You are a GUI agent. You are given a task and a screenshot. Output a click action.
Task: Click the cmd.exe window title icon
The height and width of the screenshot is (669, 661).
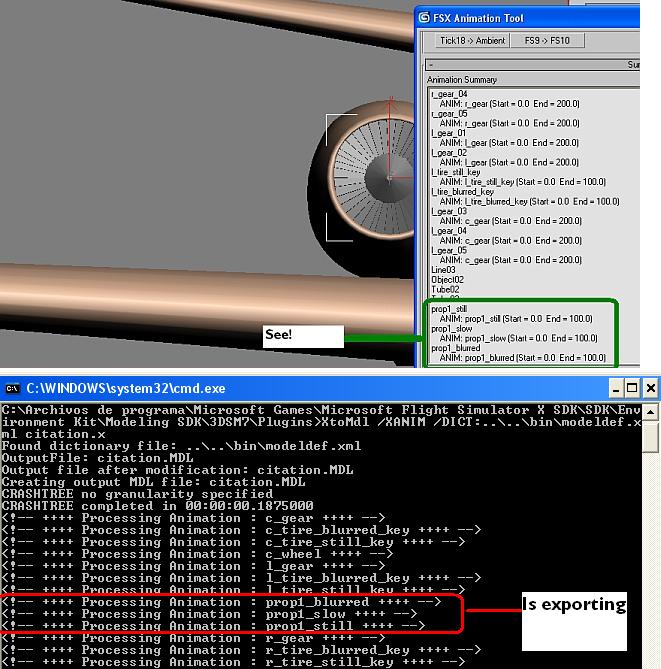(12, 388)
